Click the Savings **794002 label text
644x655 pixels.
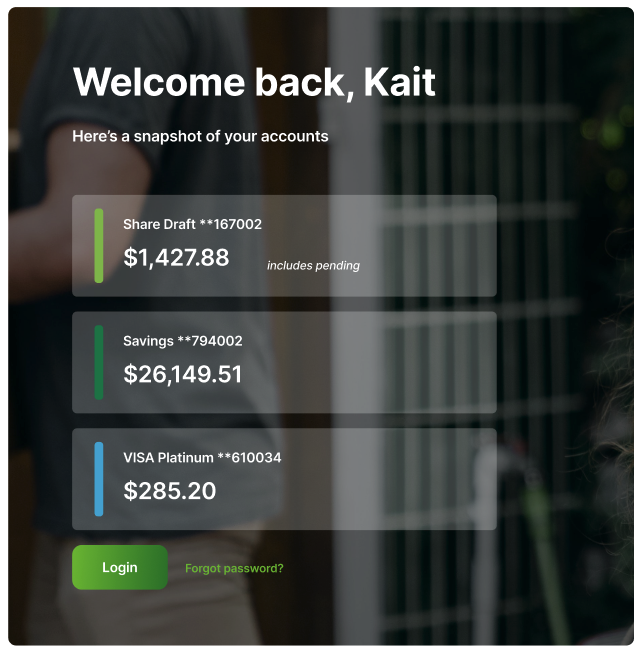point(183,341)
